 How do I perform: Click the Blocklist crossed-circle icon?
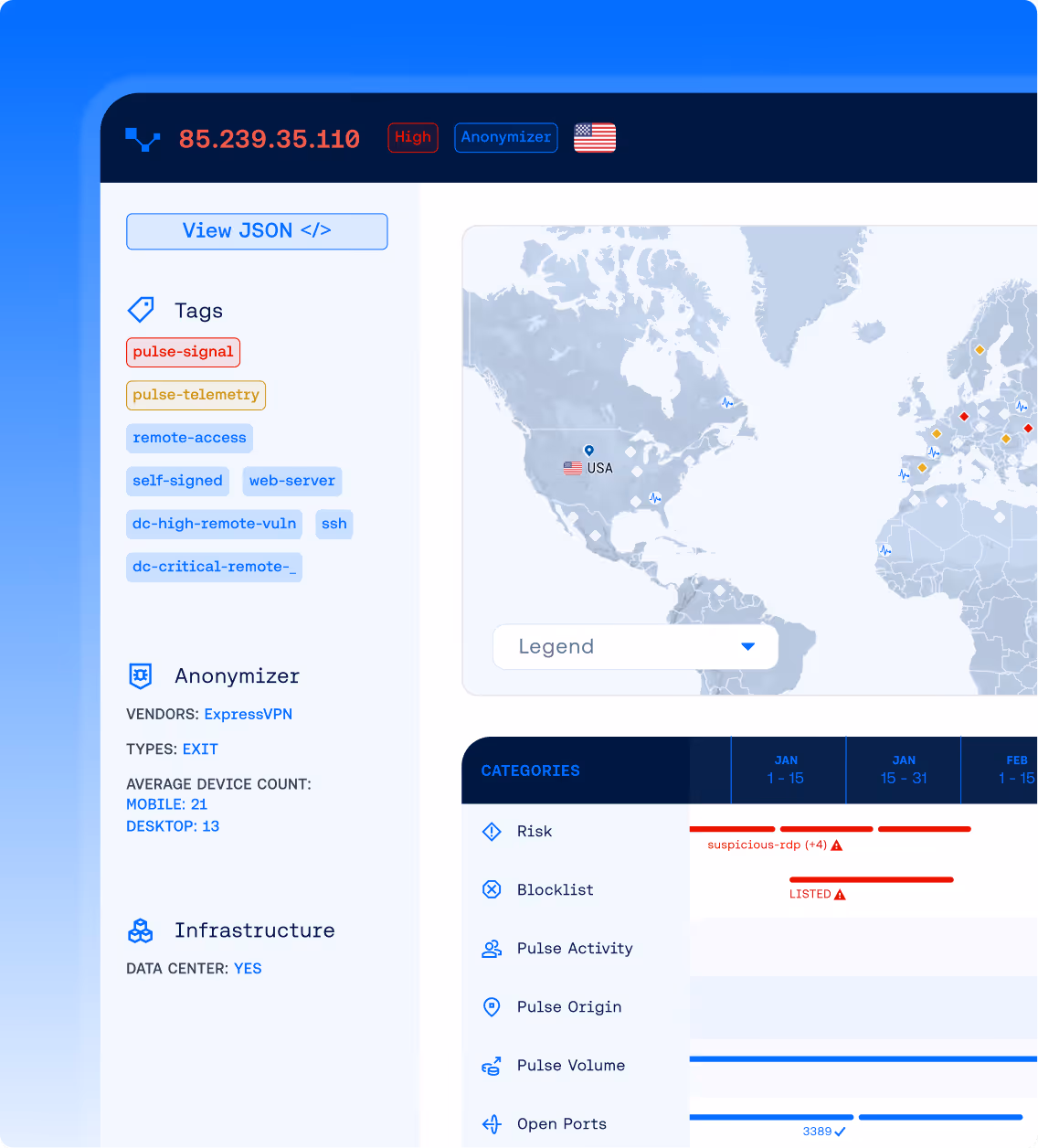[492, 889]
